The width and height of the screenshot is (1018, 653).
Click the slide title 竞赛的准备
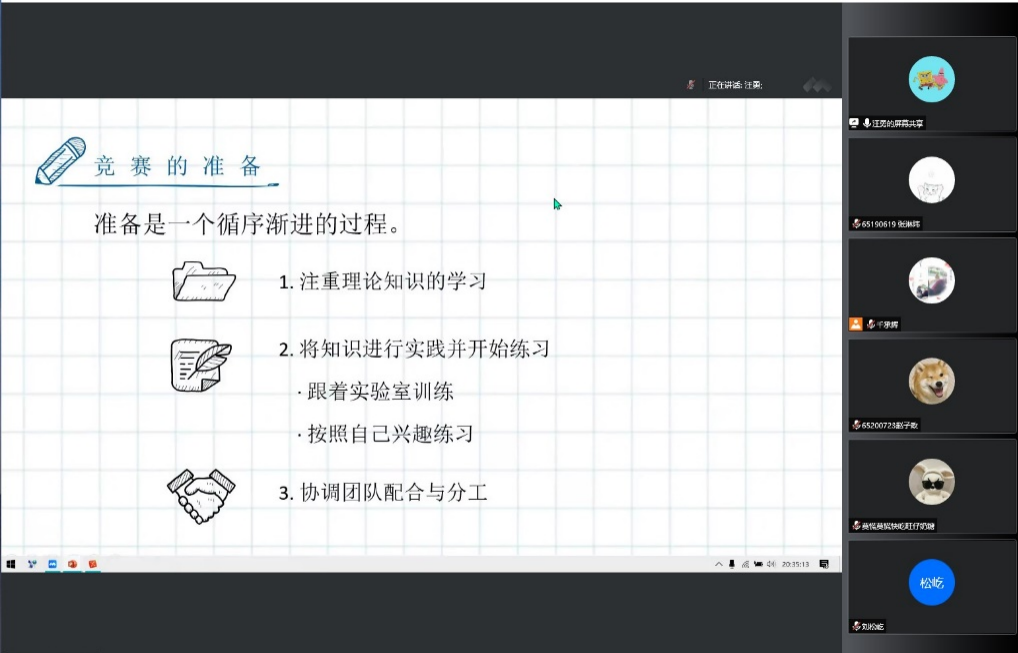177,167
